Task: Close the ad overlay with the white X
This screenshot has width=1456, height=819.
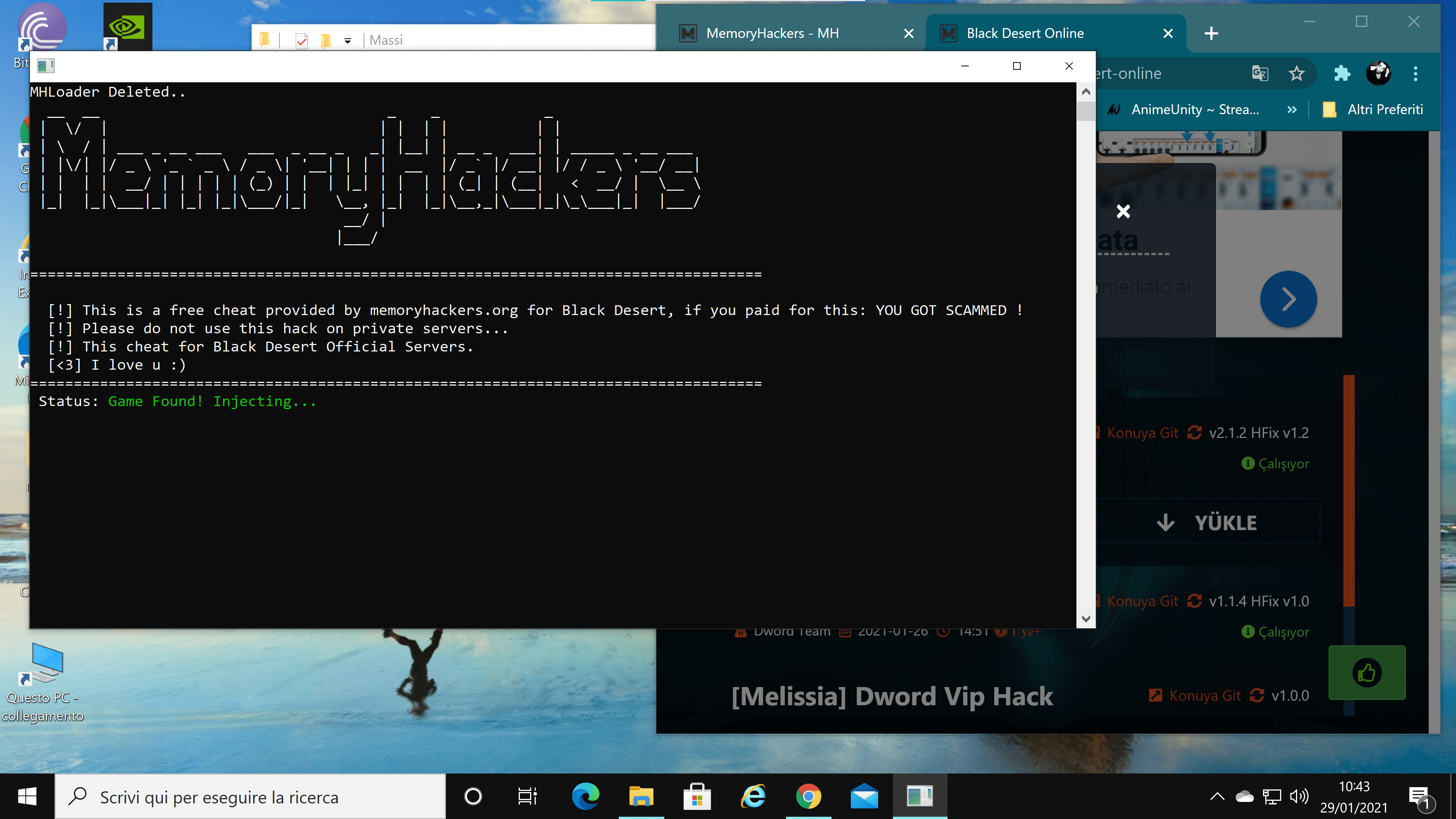Action: click(x=1123, y=212)
